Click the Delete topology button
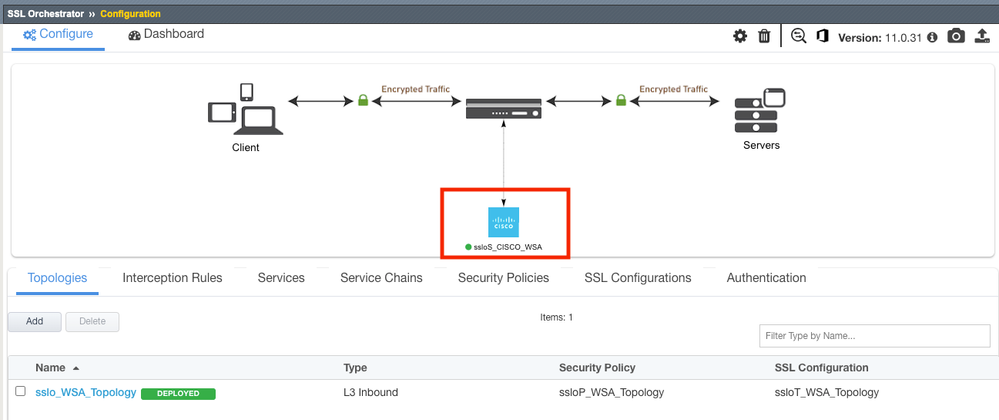Screen dimensions: 999x420 tap(92, 321)
